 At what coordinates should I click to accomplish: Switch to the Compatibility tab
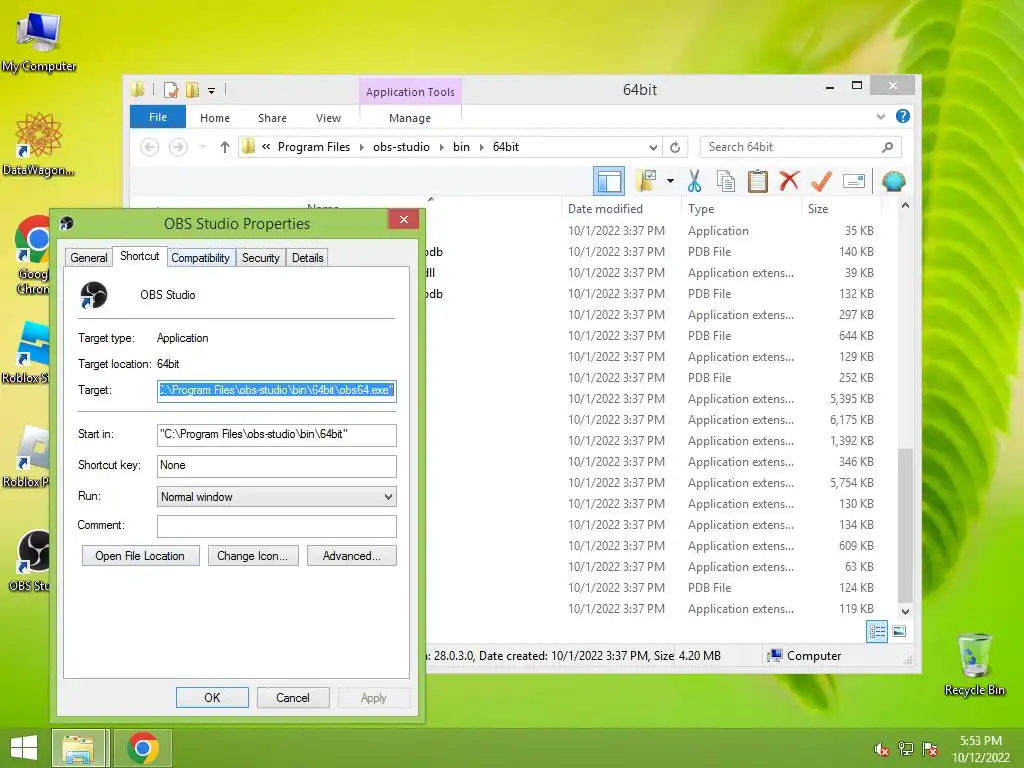[200, 258]
